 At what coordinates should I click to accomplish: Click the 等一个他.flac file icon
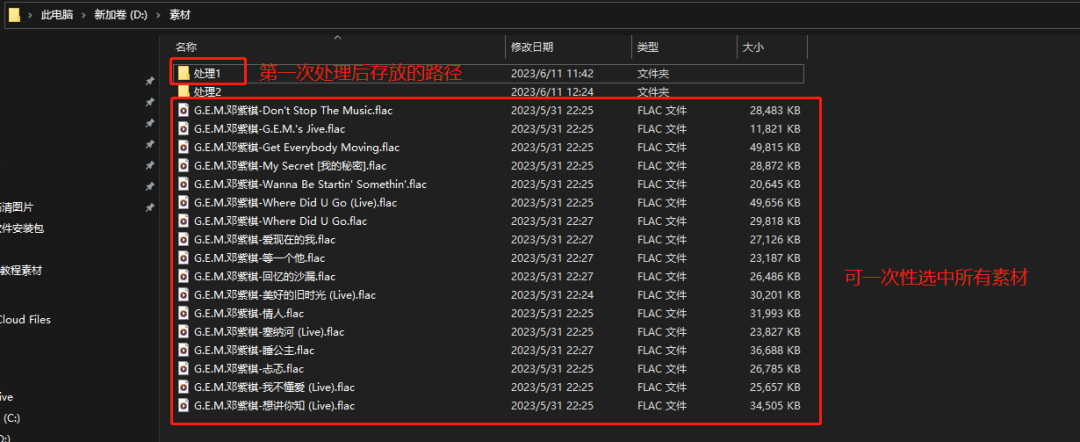tap(183, 258)
